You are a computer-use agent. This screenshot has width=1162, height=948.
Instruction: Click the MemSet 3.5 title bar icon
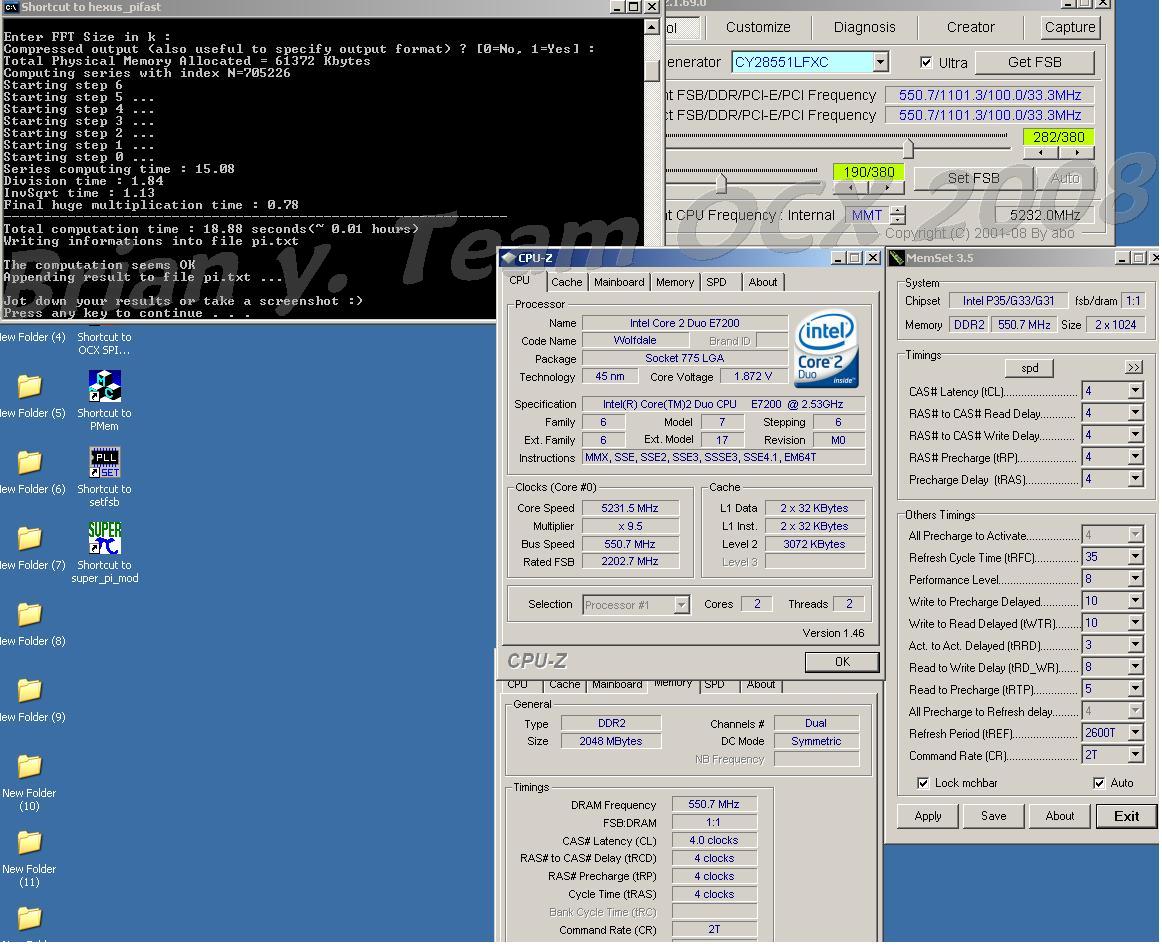897,258
